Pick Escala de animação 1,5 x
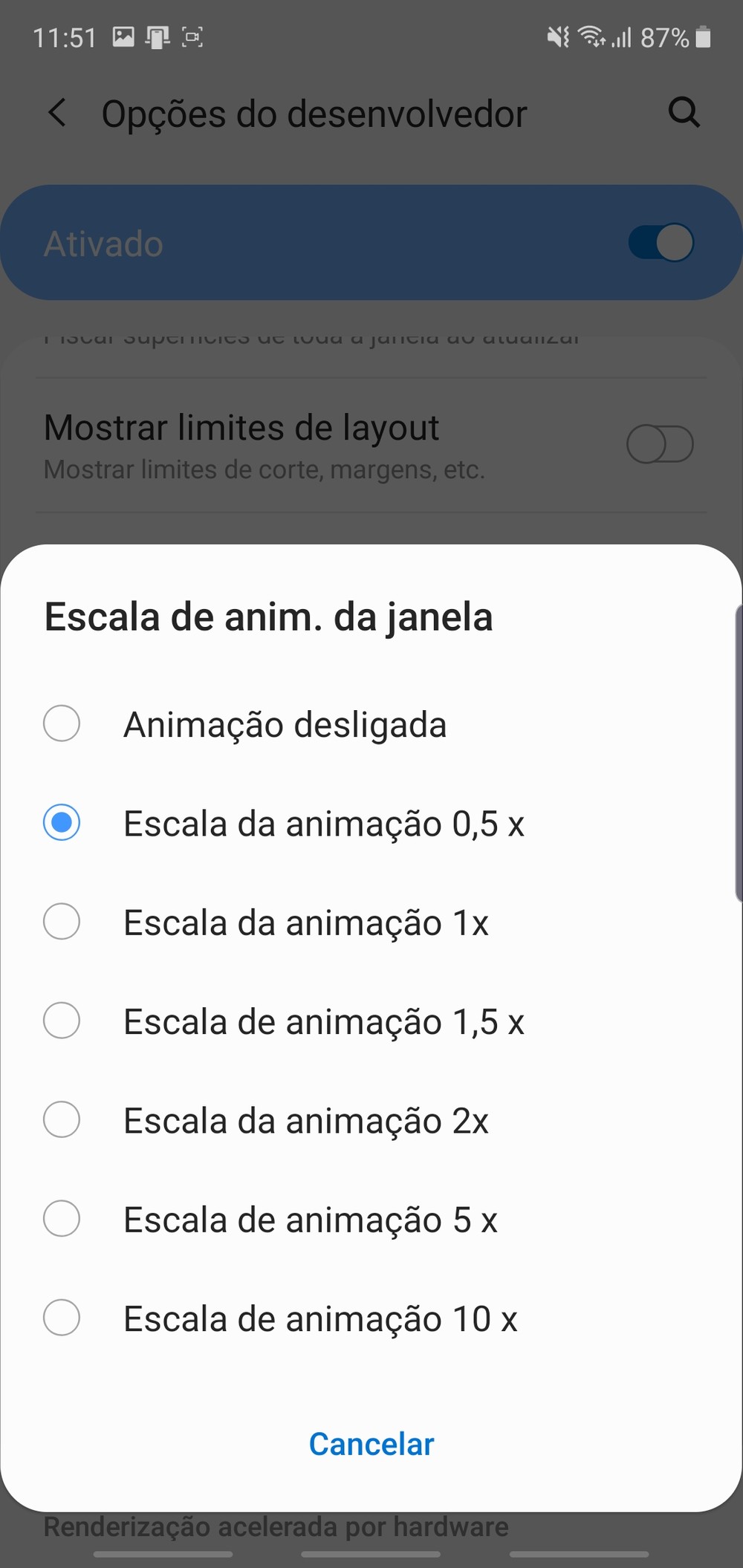This screenshot has width=743, height=1568. click(x=62, y=1021)
